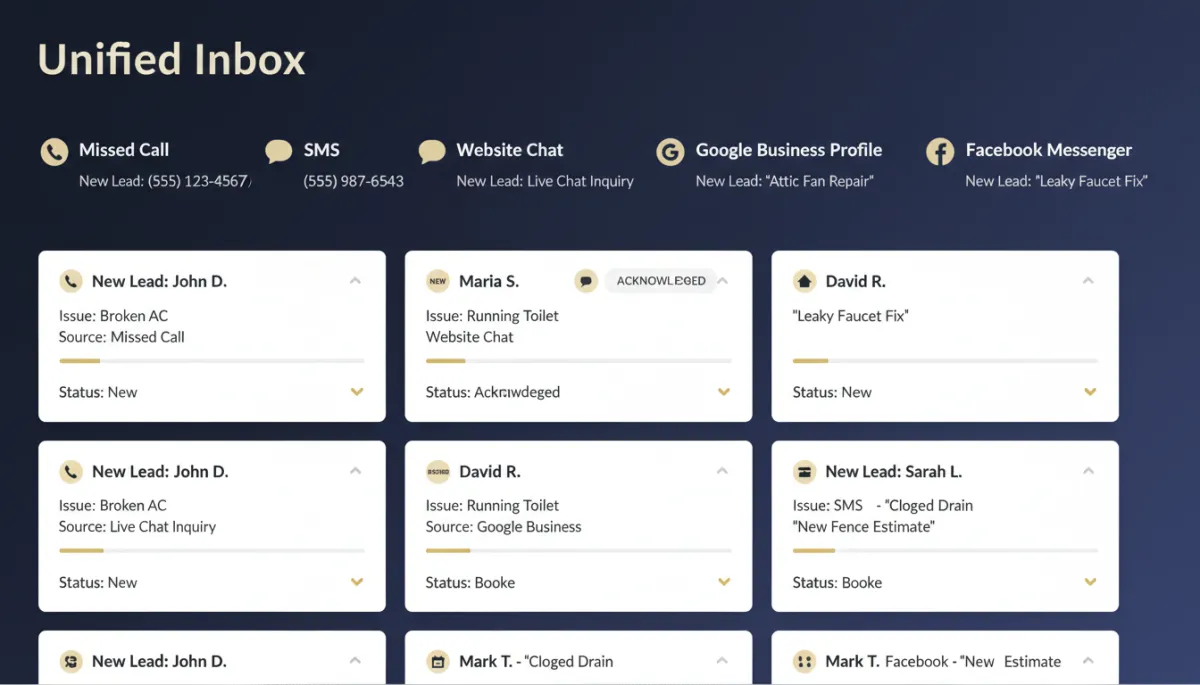Image resolution: width=1200 pixels, height=685 pixels.
Task: Click progress bar on David R. Google Business card
Action: (x=579, y=550)
